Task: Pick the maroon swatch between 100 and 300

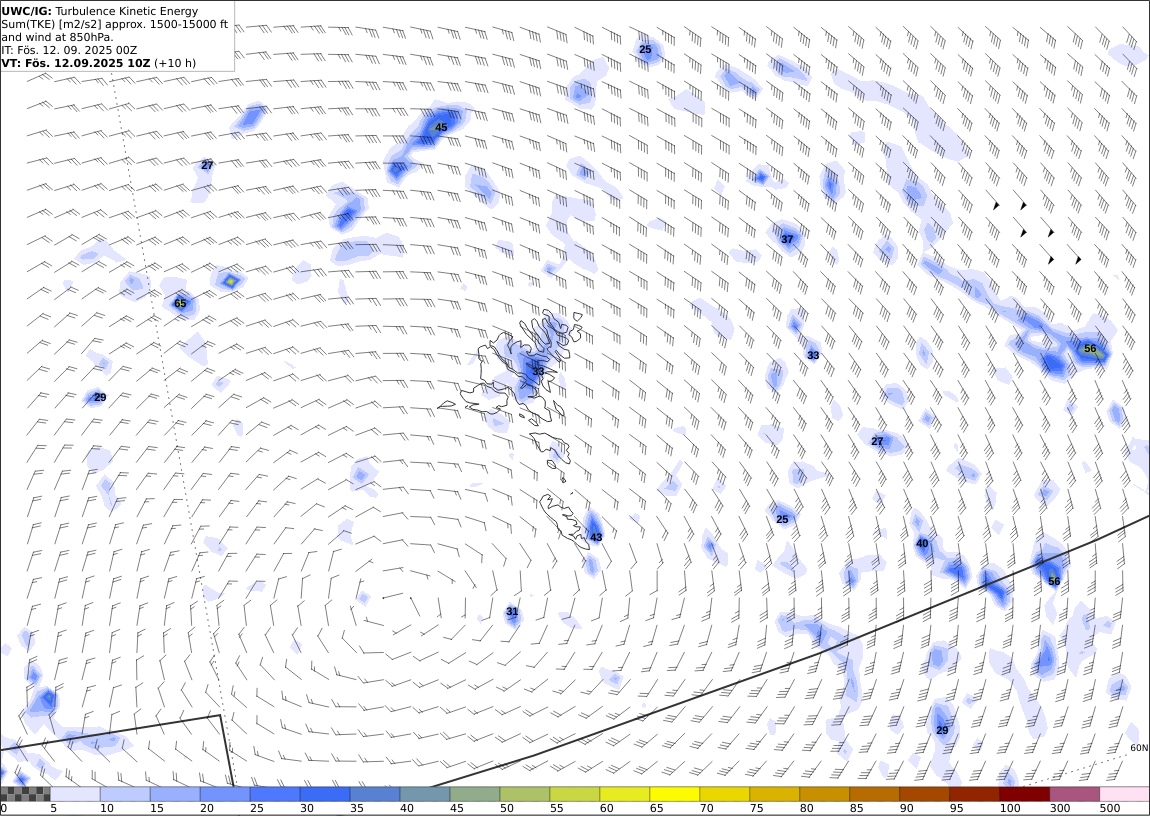Action: tap(1024, 794)
